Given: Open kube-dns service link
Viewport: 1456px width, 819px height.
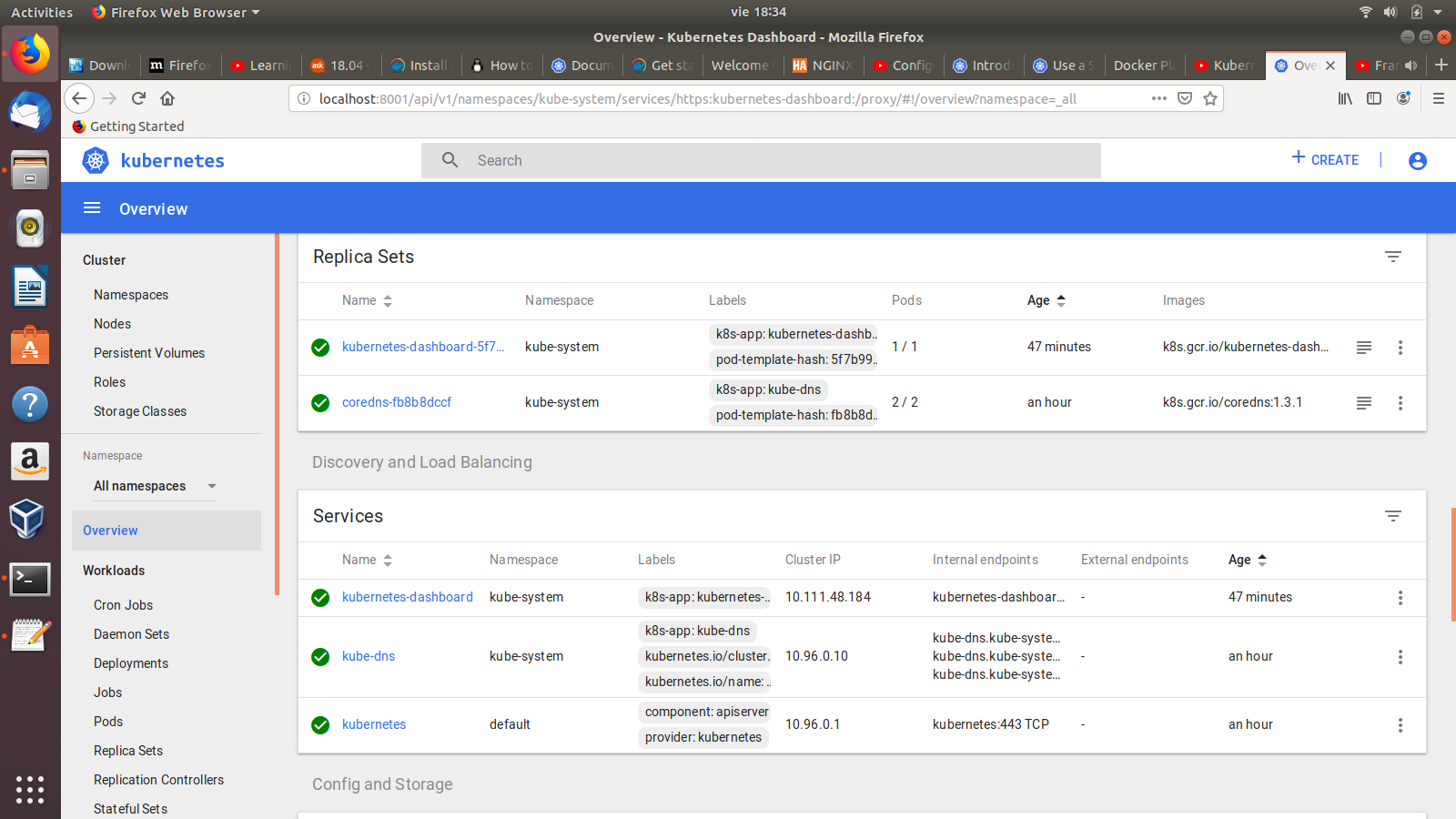Looking at the screenshot, I should (x=369, y=656).
